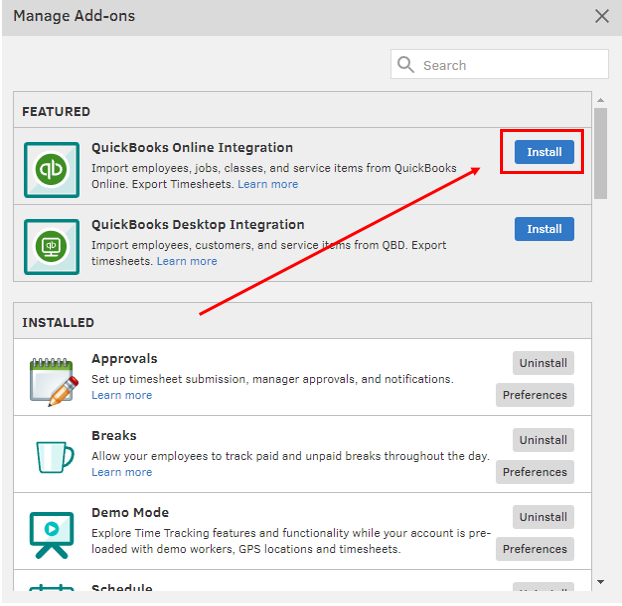Image resolution: width=622 pixels, height=606 pixels.
Task: Install QuickBooks Desktop Integration
Action: click(544, 229)
